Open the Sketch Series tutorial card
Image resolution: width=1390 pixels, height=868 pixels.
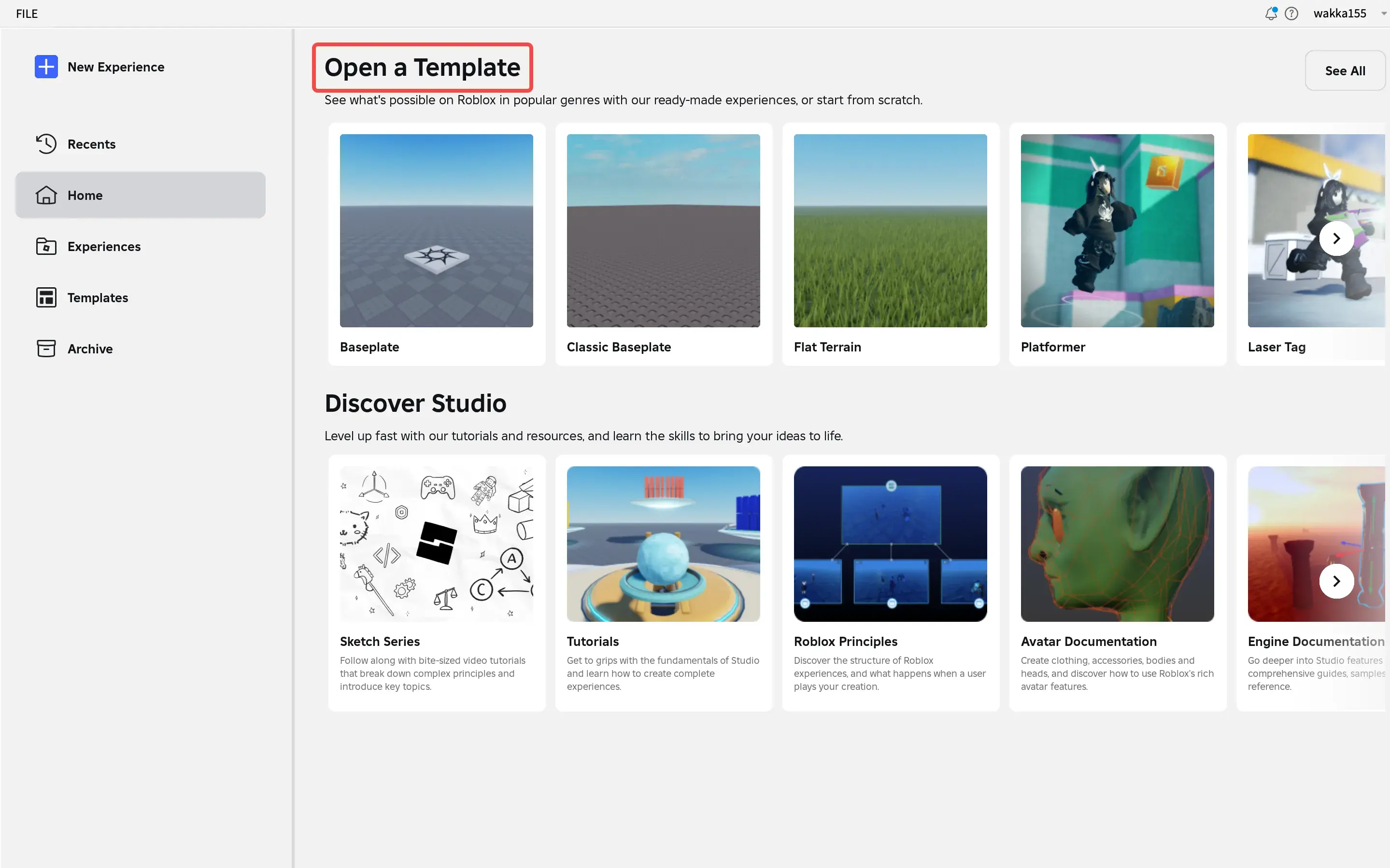(x=436, y=544)
